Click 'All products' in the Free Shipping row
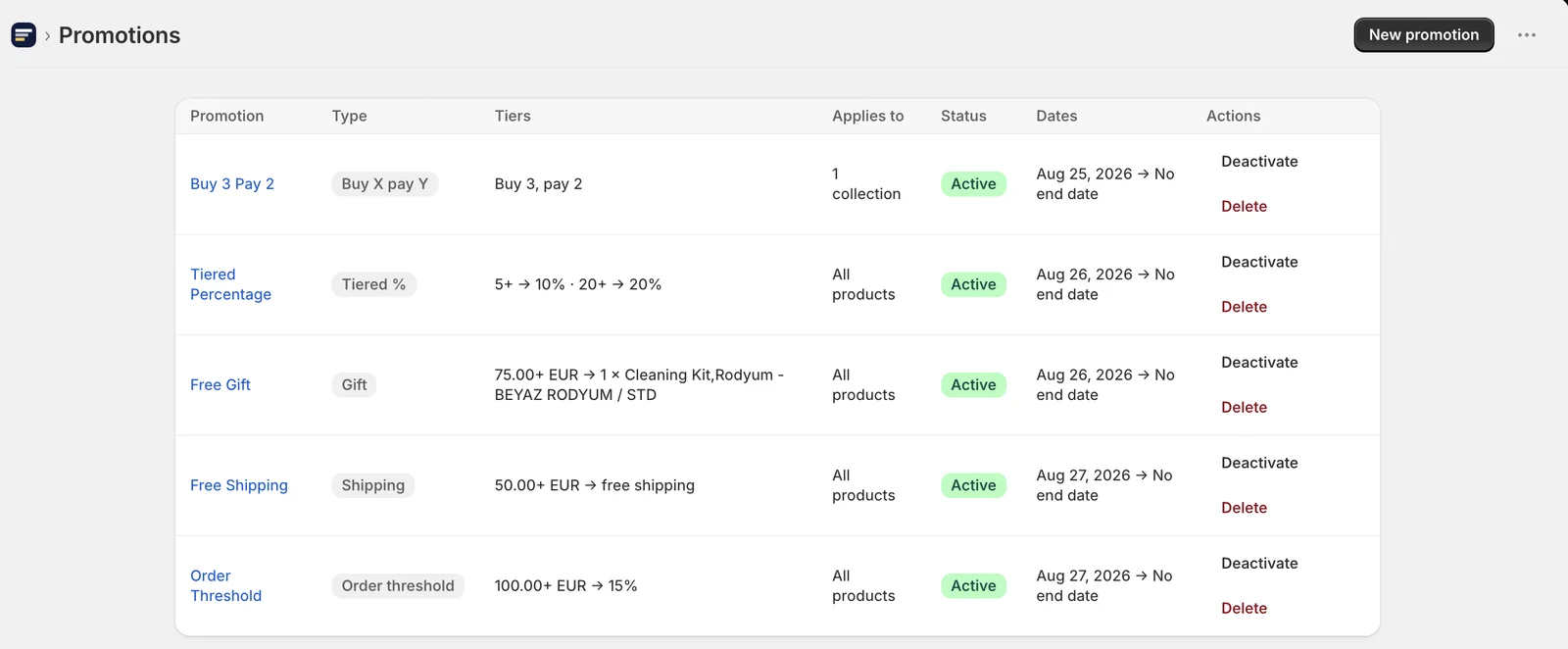 pos(863,485)
